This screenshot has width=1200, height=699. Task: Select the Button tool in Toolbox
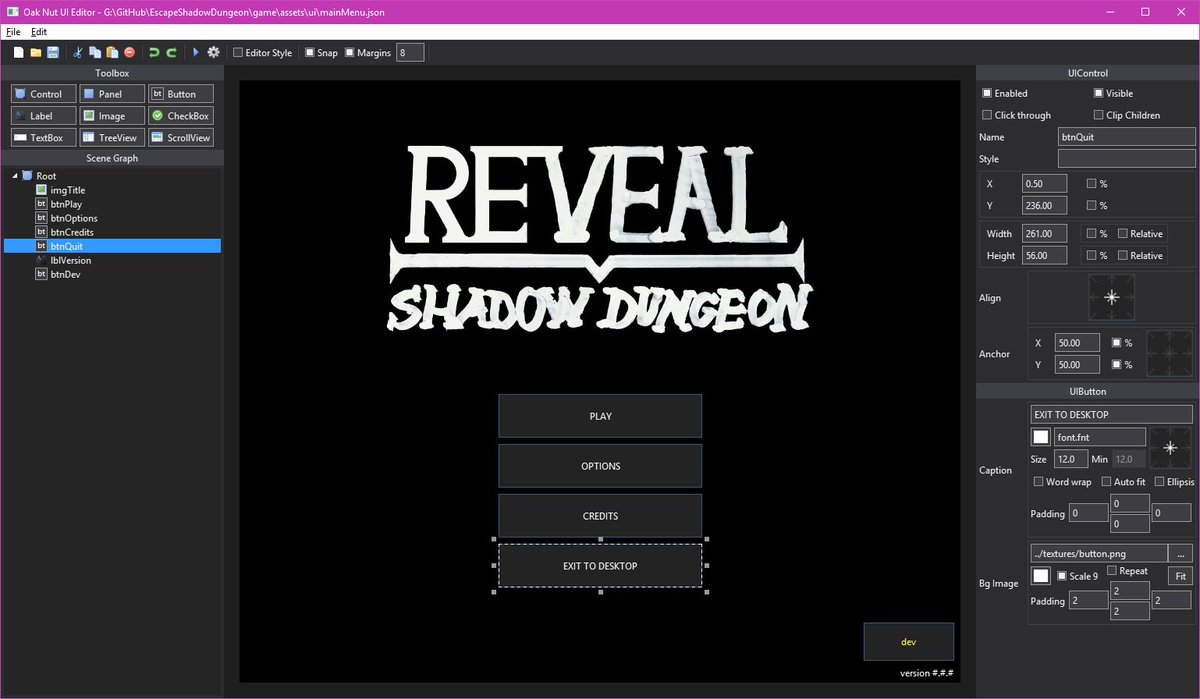tap(181, 94)
